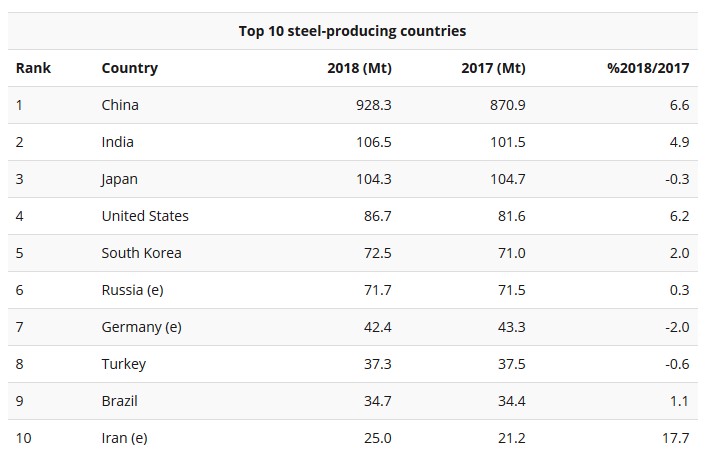
Task: Click the %2018/2017 column header
Action: tap(648, 68)
